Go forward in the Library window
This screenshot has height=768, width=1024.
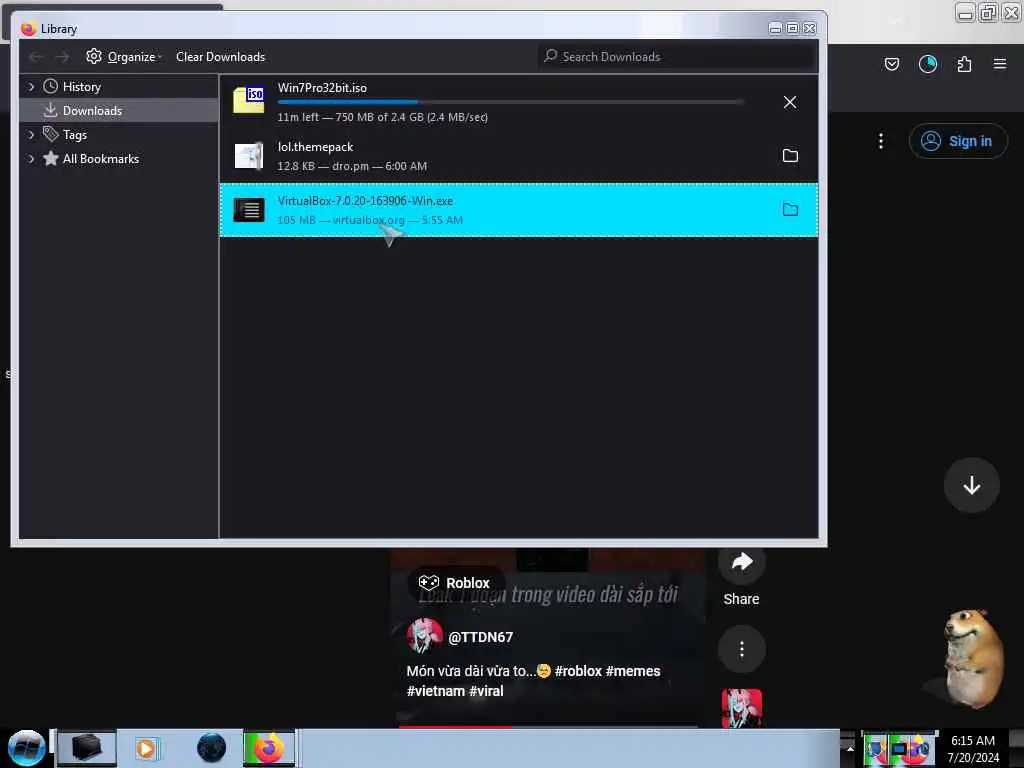point(62,57)
